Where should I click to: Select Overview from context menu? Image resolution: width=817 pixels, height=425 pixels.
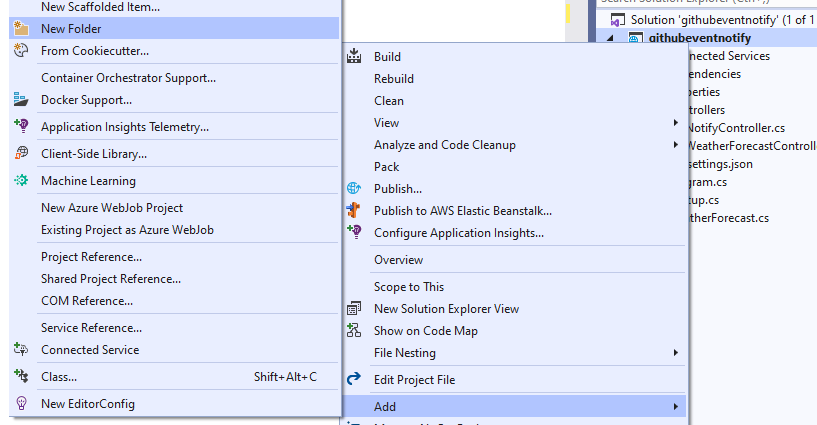coord(514,259)
